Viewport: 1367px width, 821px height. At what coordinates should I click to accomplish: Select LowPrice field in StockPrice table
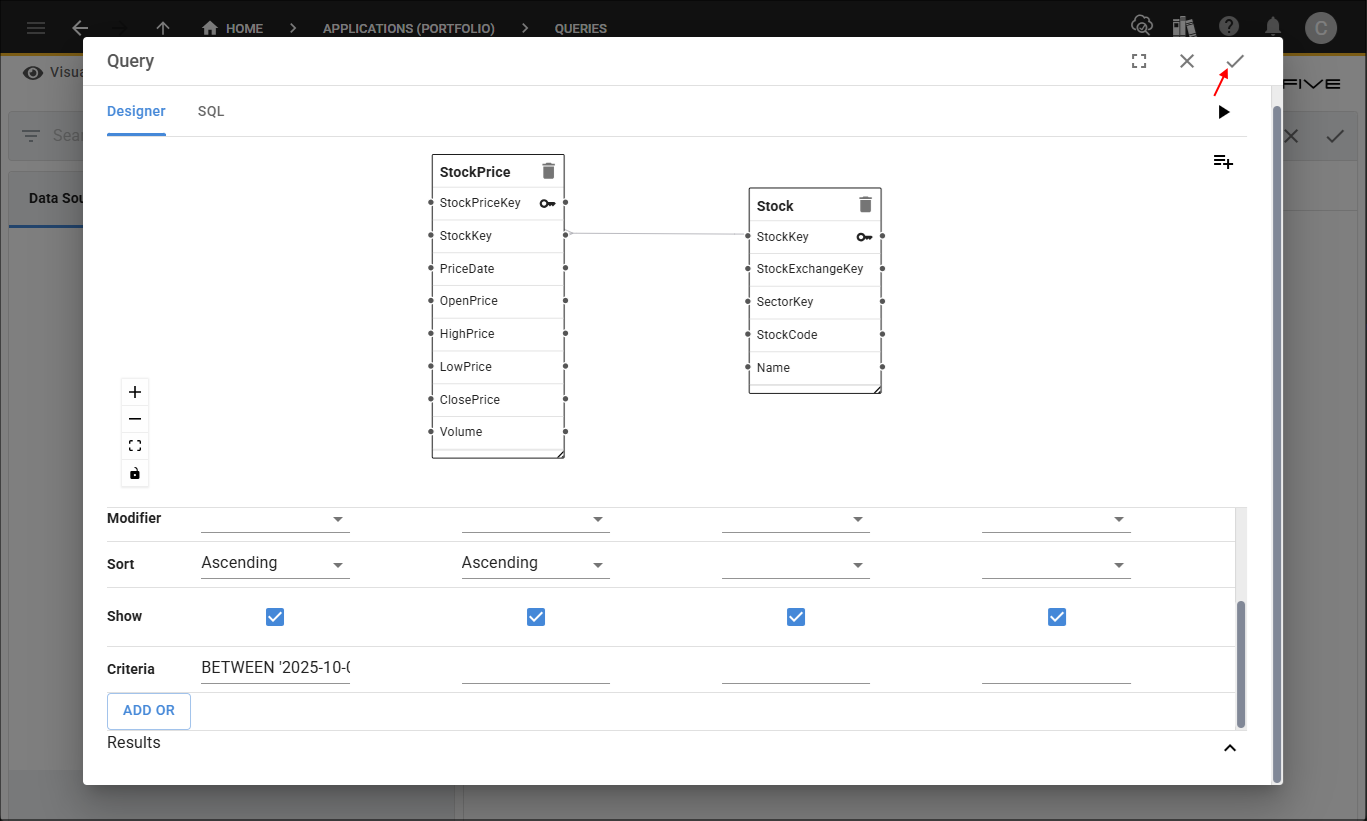pos(498,367)
